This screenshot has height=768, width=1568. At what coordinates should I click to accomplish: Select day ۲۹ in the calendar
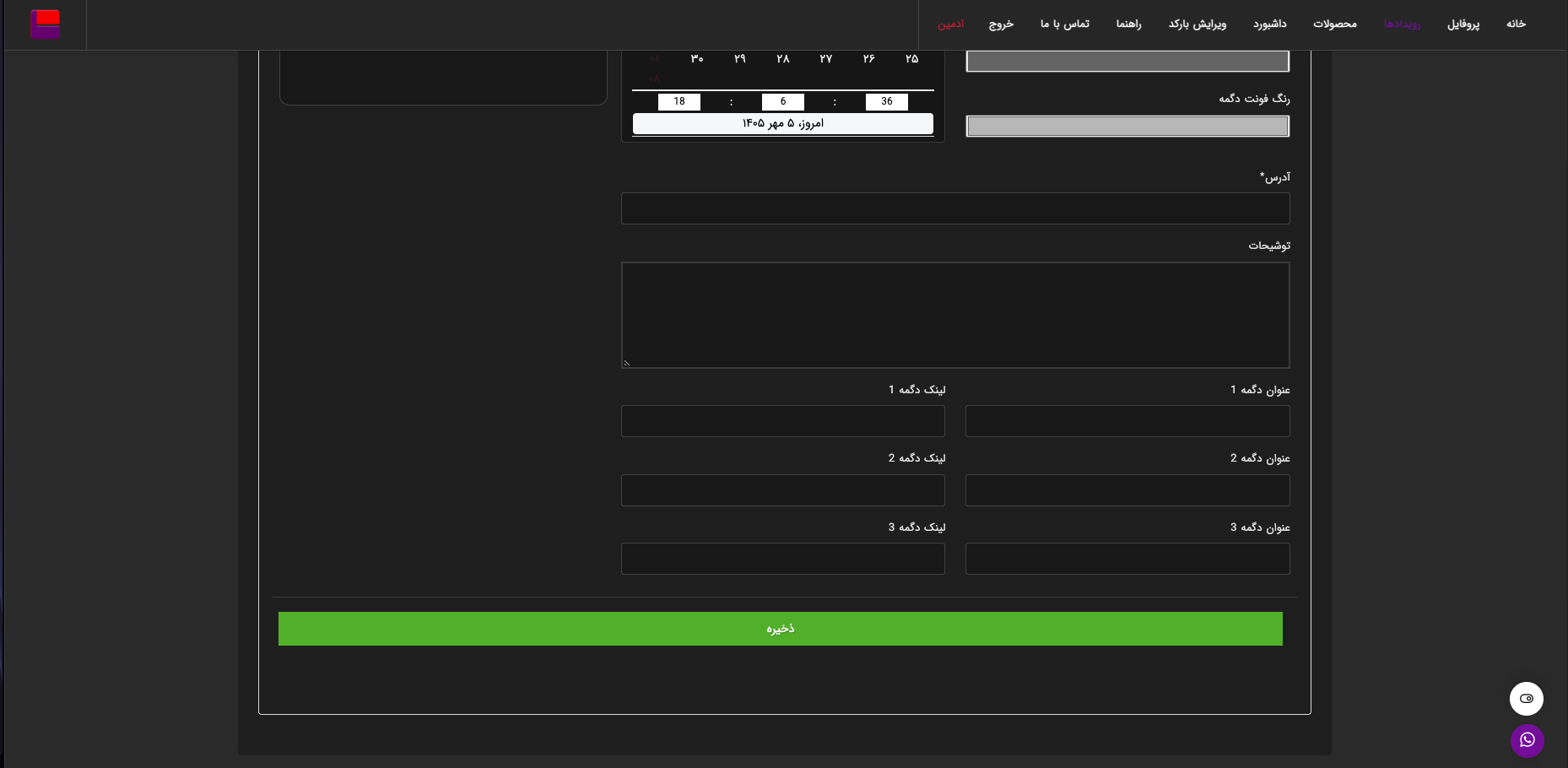(739, 59)
